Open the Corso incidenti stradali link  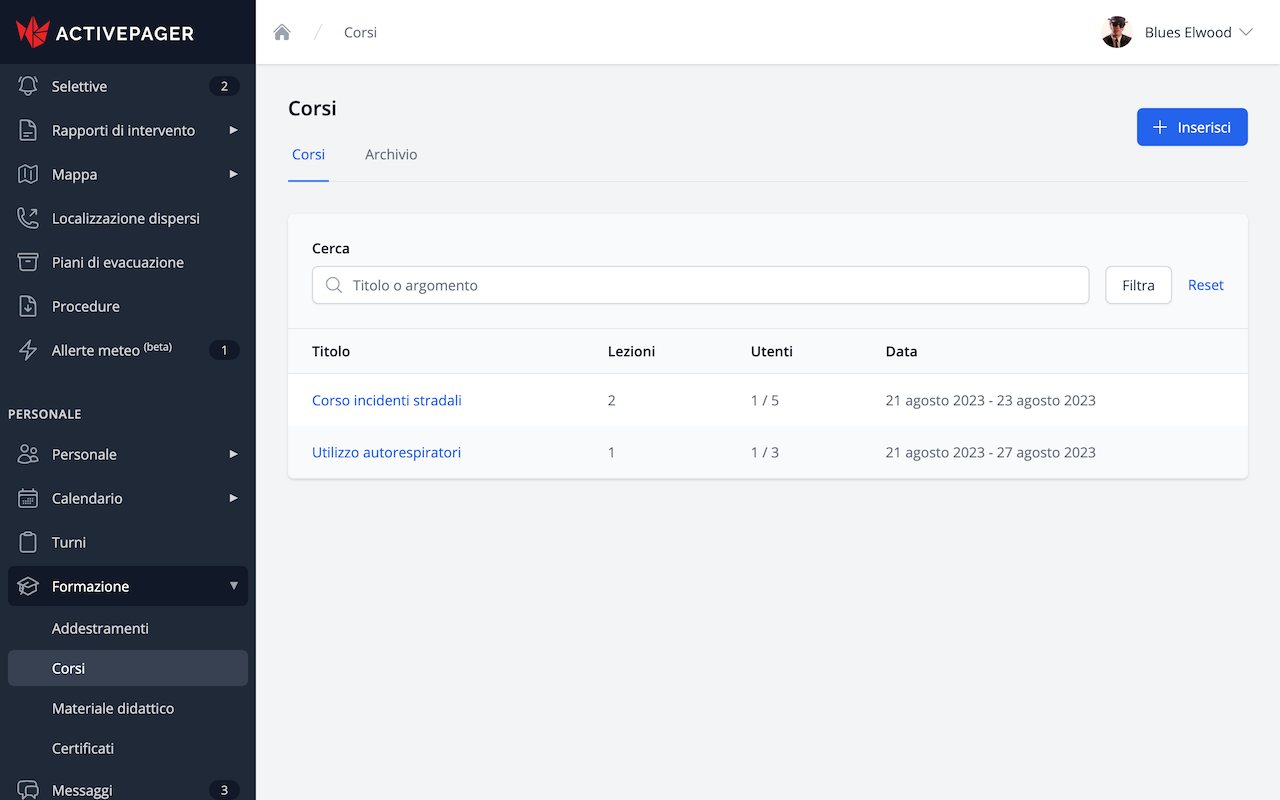387,400
